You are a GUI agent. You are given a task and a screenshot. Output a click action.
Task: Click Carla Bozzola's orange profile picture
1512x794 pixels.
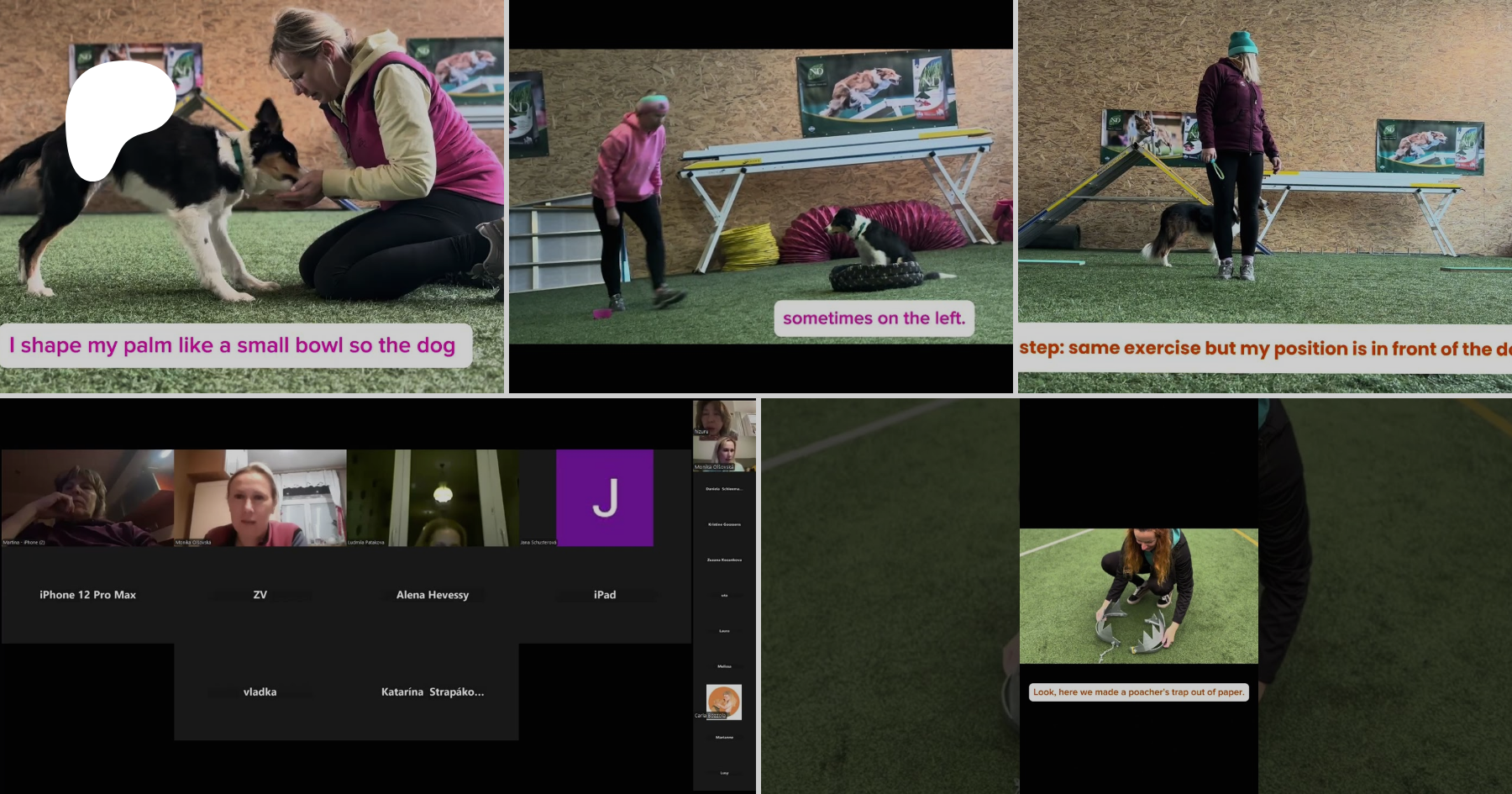click(723, 701)
